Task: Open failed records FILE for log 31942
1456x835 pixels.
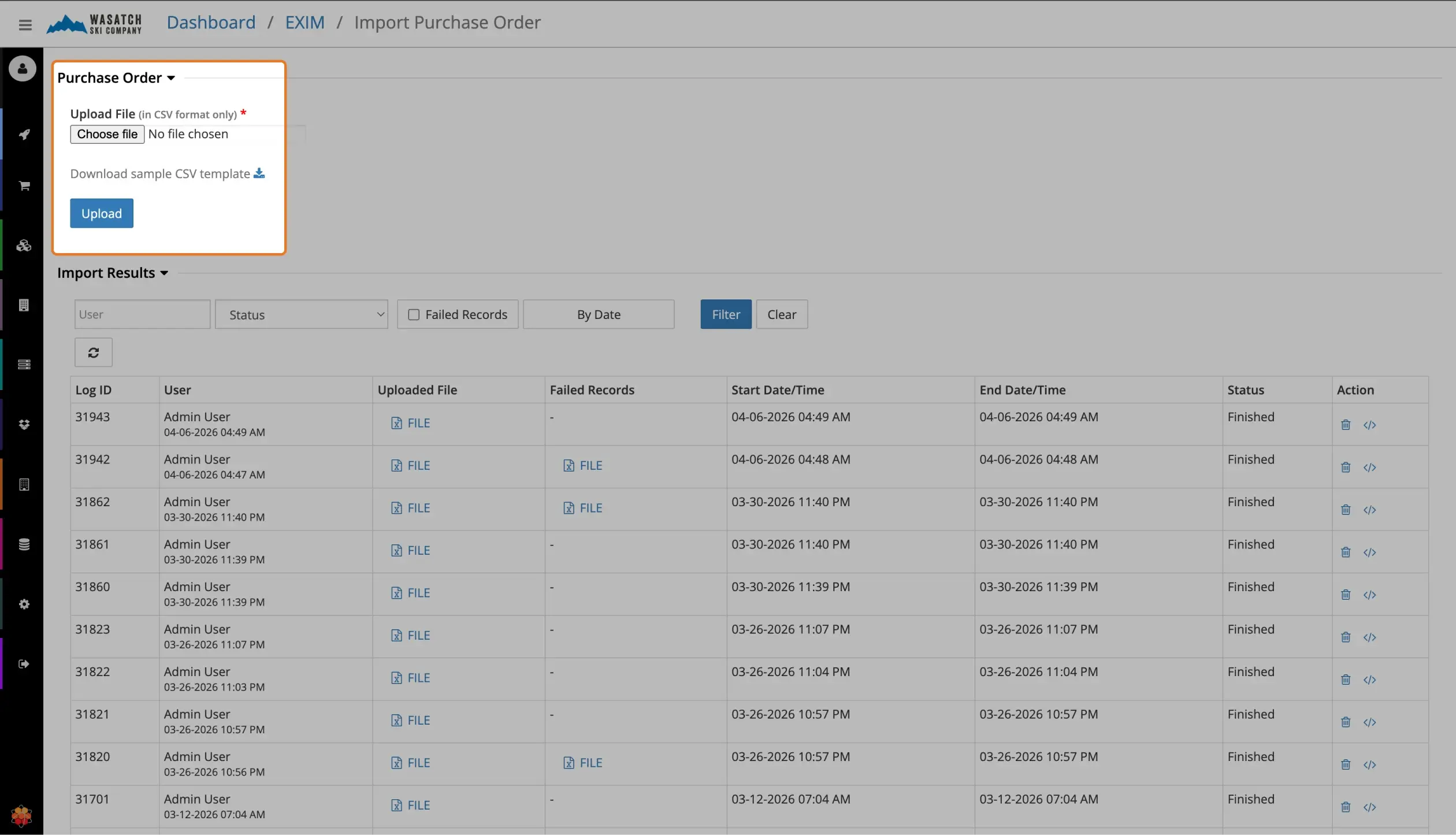Action: (x=583, y=465)
